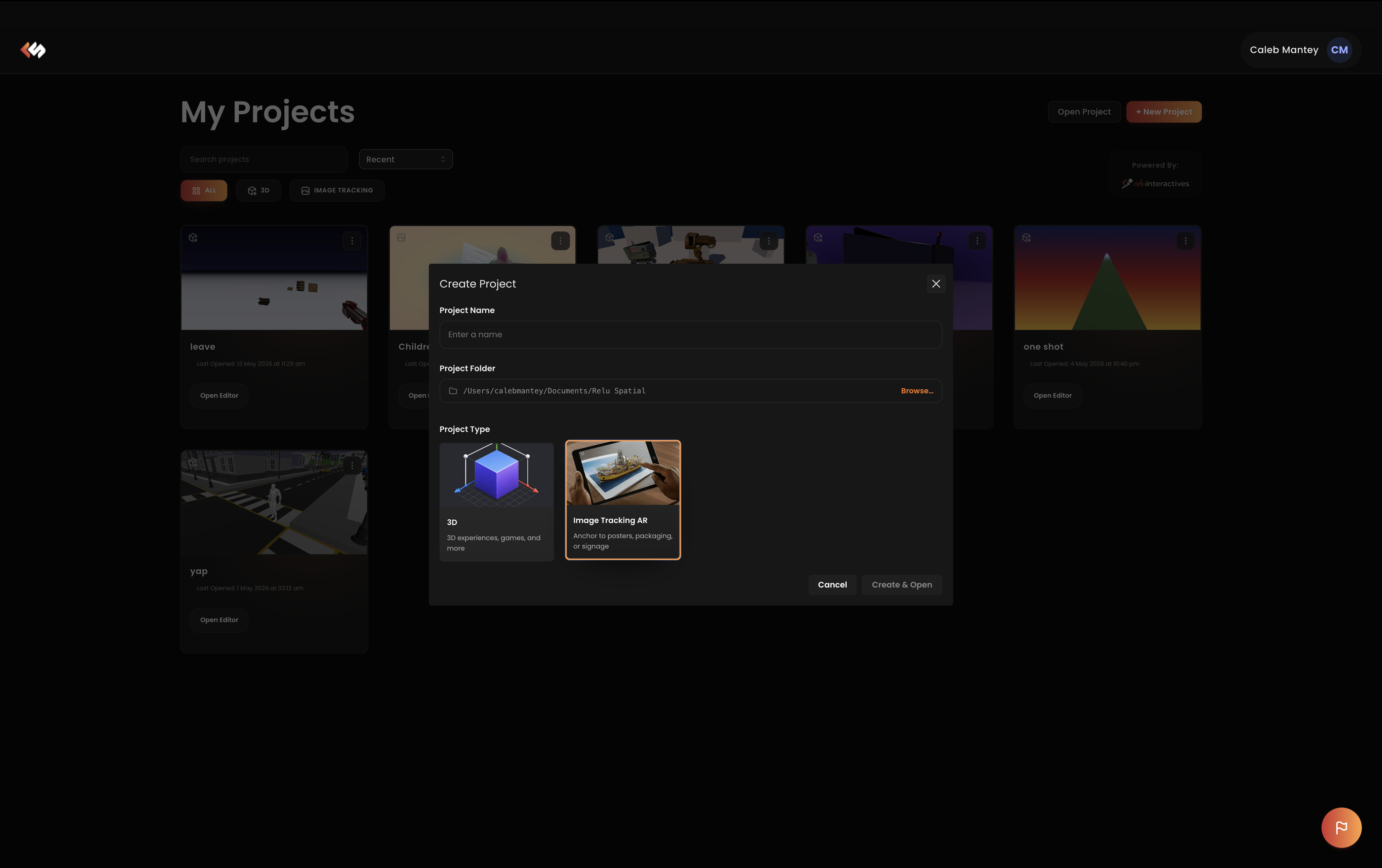Image resolution: width=1382 pixels, height=868 pixels.
Task: Select the ALL filter tab
Action: point(204,190)
